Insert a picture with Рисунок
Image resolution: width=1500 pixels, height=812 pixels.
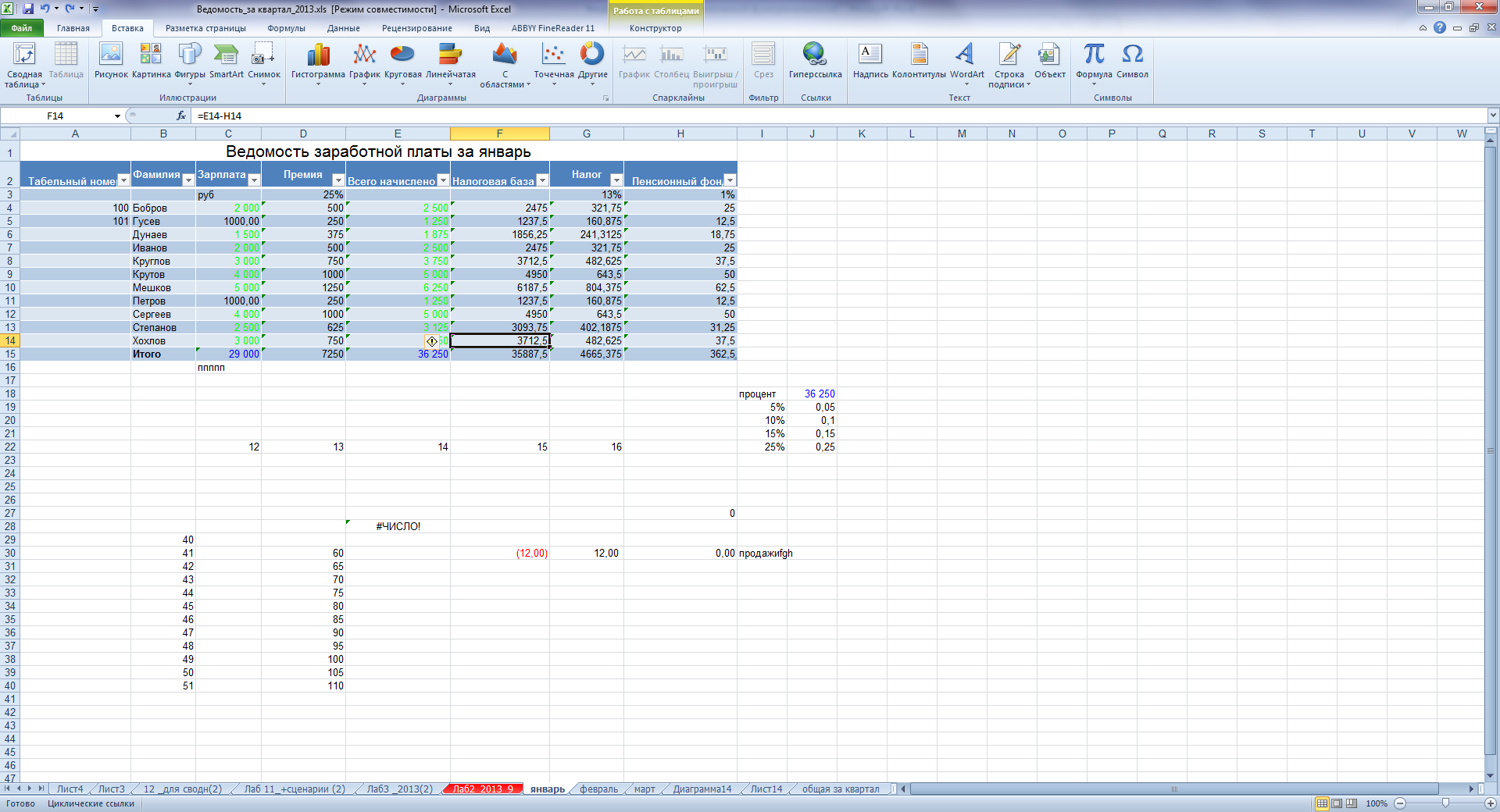click(x=111, y=61)
